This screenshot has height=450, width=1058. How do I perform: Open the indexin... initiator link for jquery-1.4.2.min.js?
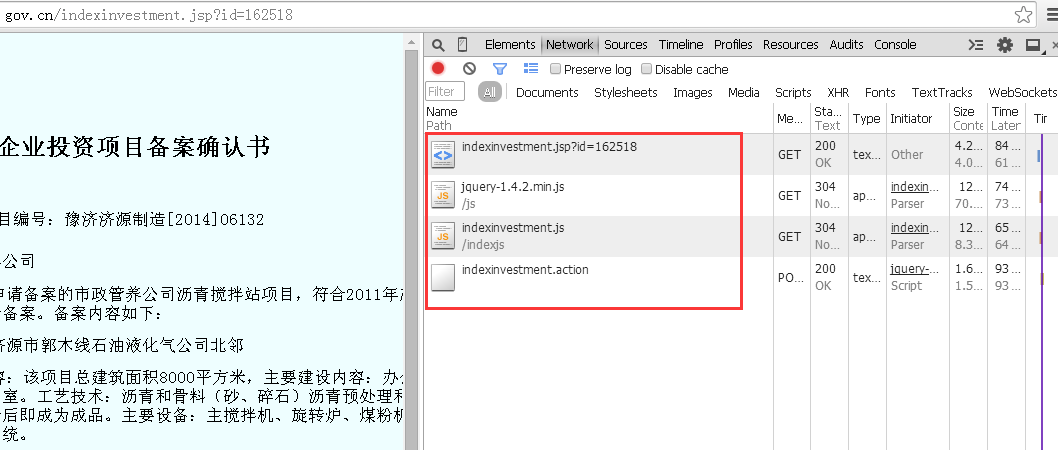[x=914, y=187]
